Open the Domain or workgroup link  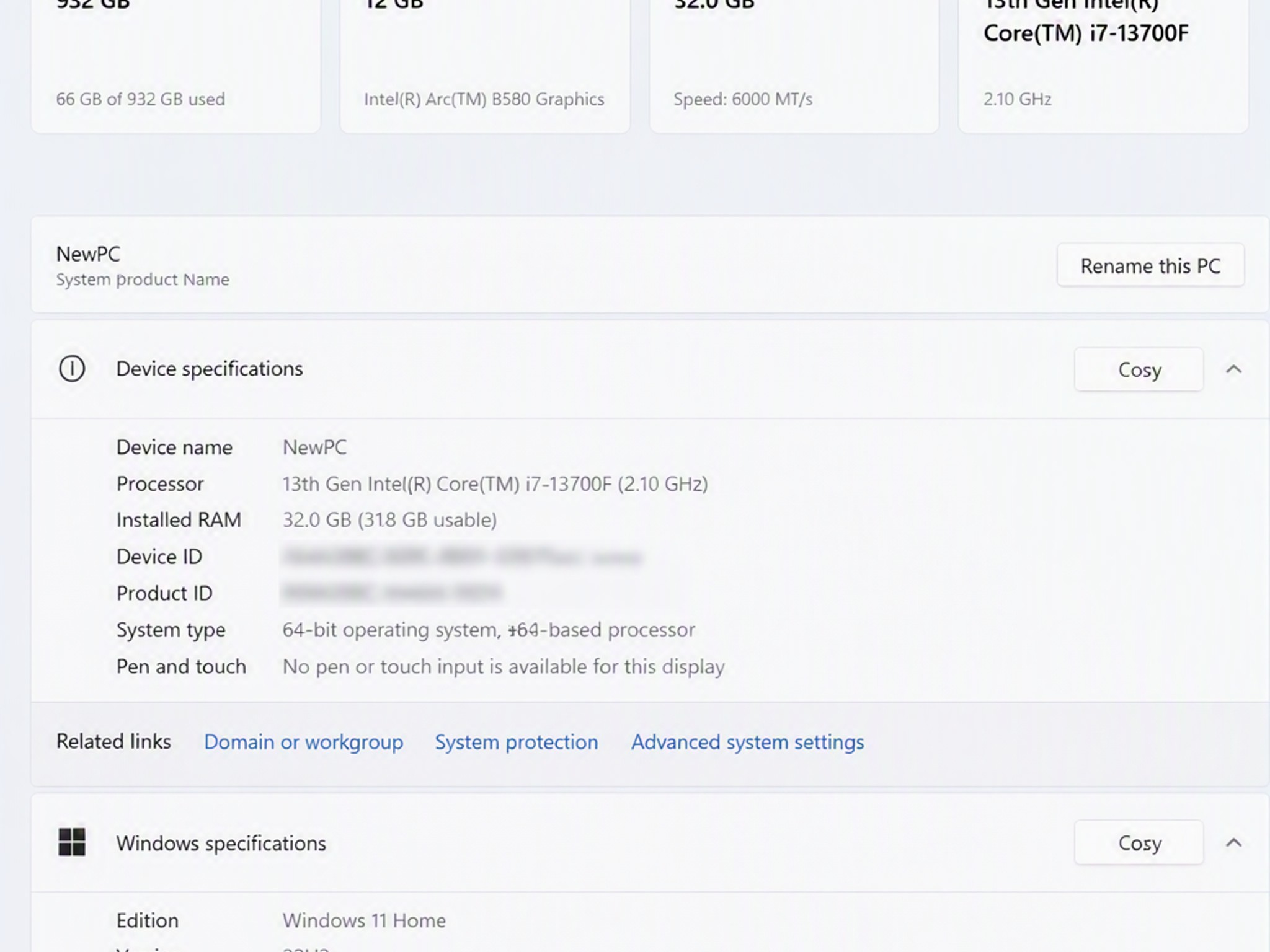pos(304,742)
